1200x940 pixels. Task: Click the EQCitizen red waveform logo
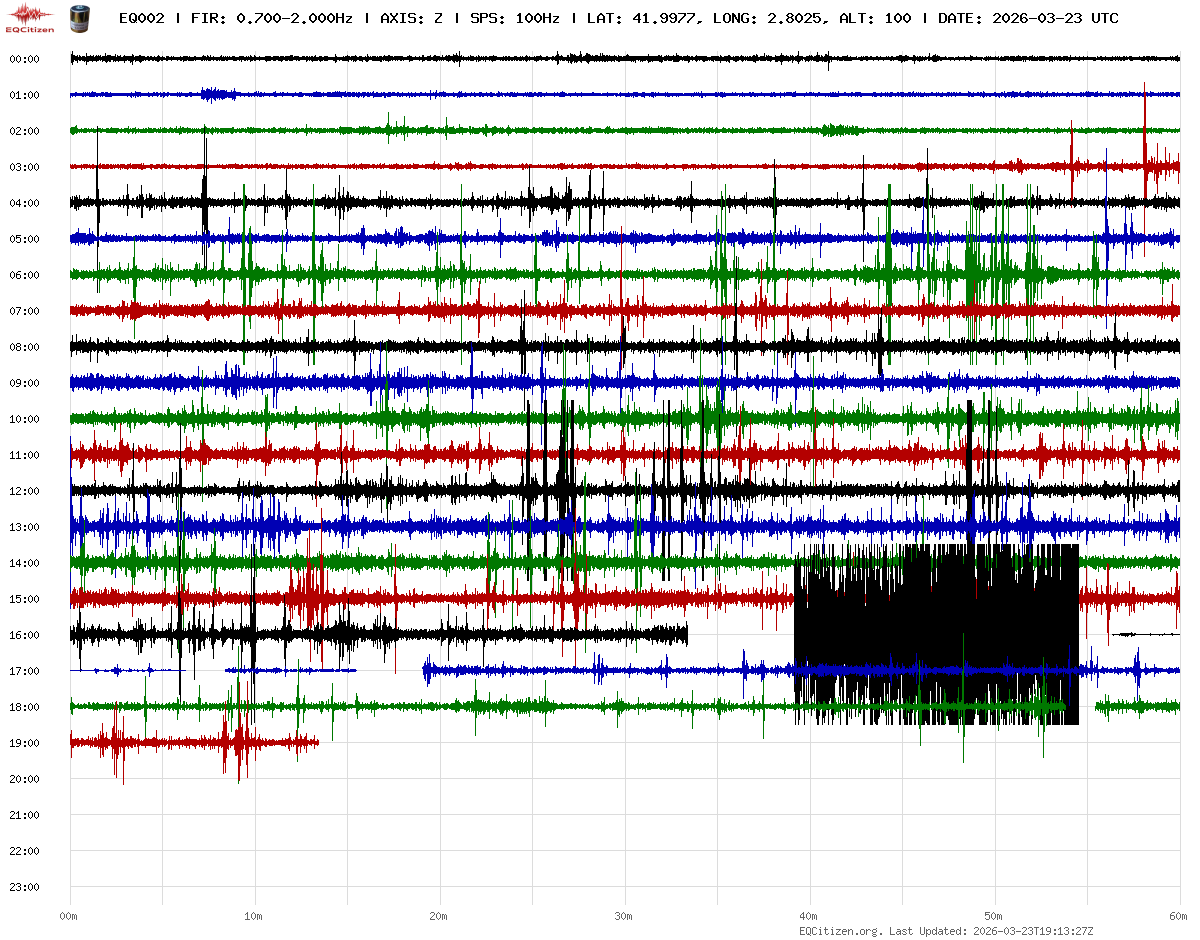(29, 17)
